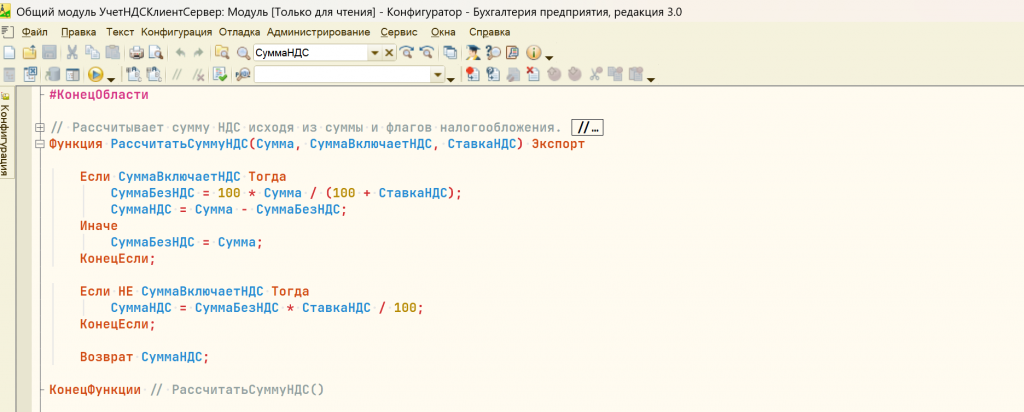
Task: Open file using folder toolbar icon
Action: tap(29, 53)
